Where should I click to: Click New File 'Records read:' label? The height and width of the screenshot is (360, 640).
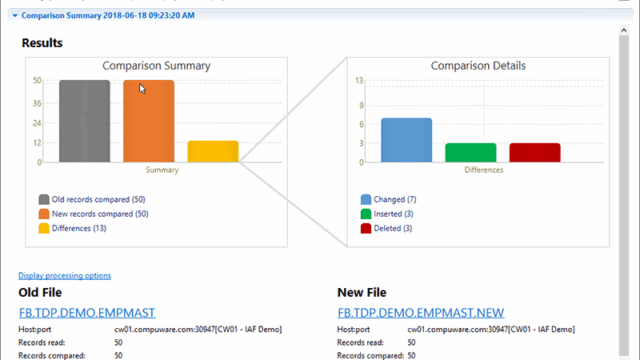pyautogui.click(x=360, y=342)
